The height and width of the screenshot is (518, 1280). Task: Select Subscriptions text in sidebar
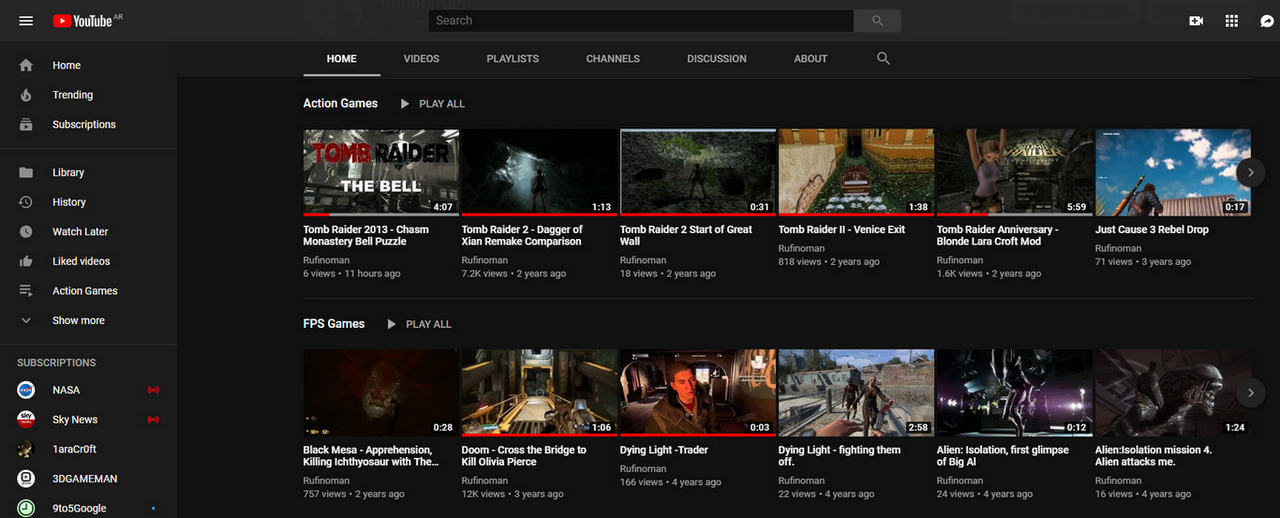[x=84, y=125]
